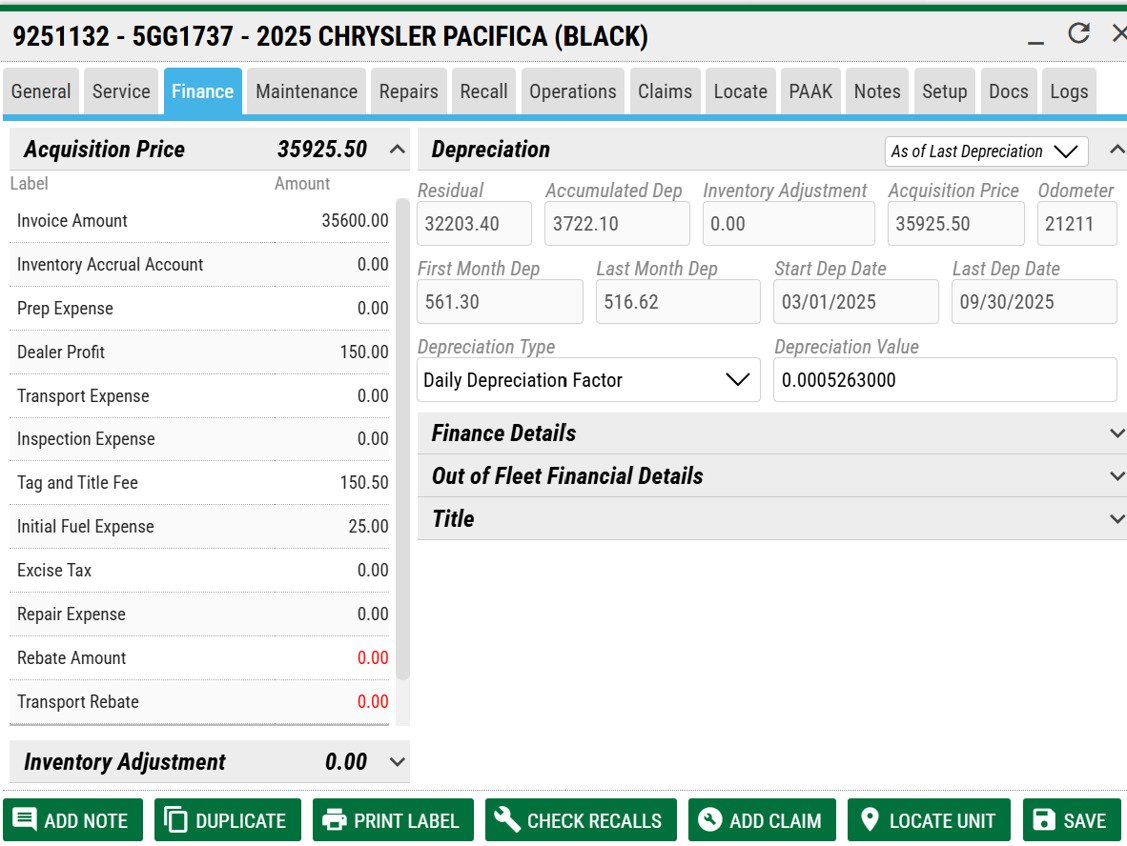Click the Print Label printer icon

tap(334, 820)
